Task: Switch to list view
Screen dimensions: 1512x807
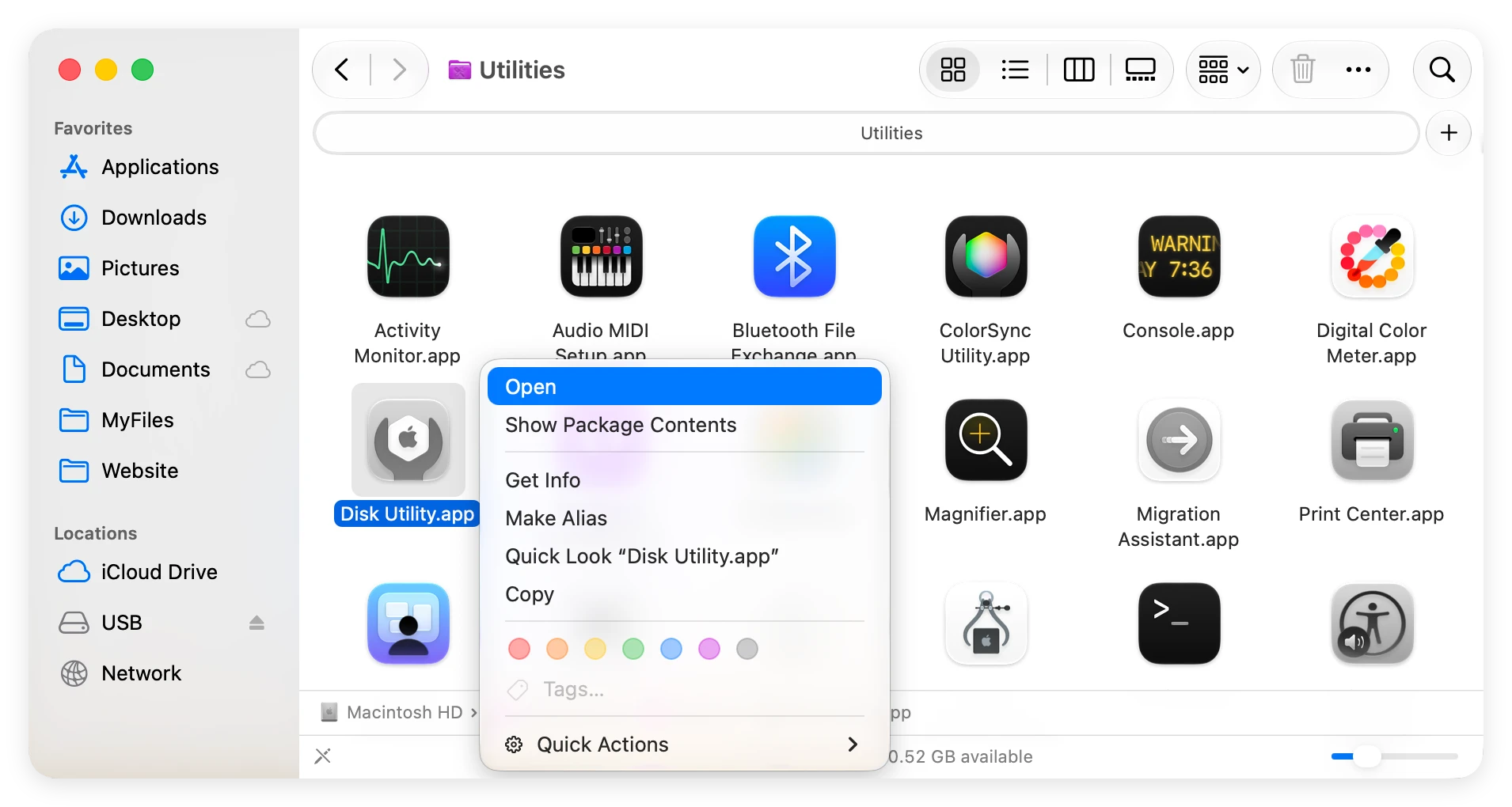Action: point(1015,70)
